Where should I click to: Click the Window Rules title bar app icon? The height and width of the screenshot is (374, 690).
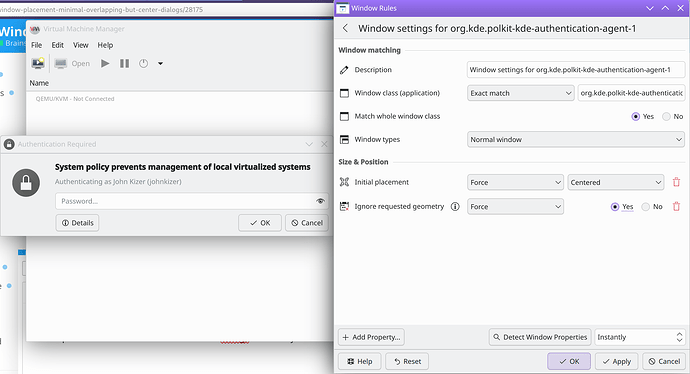(343, 8)
